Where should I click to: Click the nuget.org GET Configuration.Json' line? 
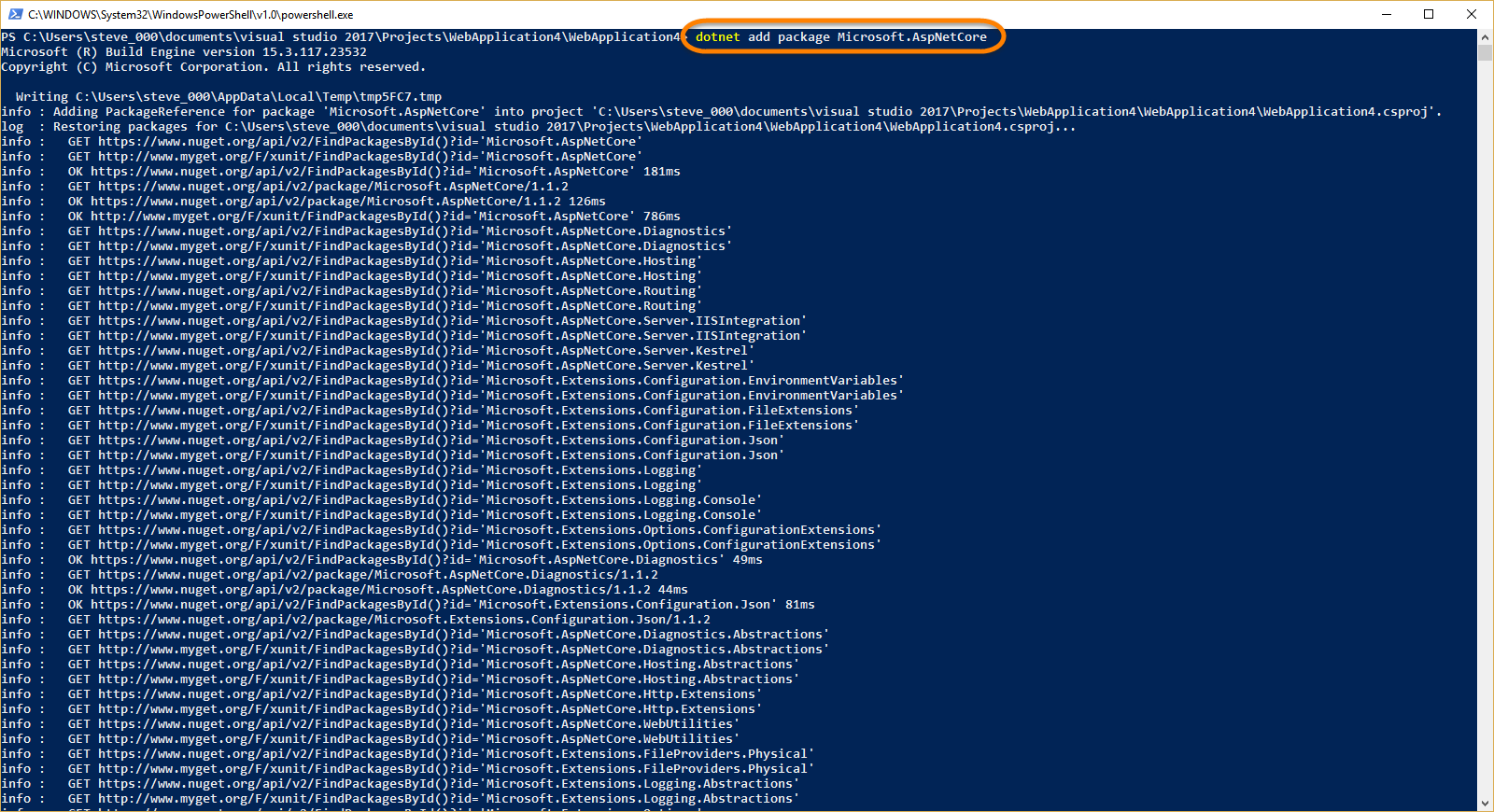[393, 441]
